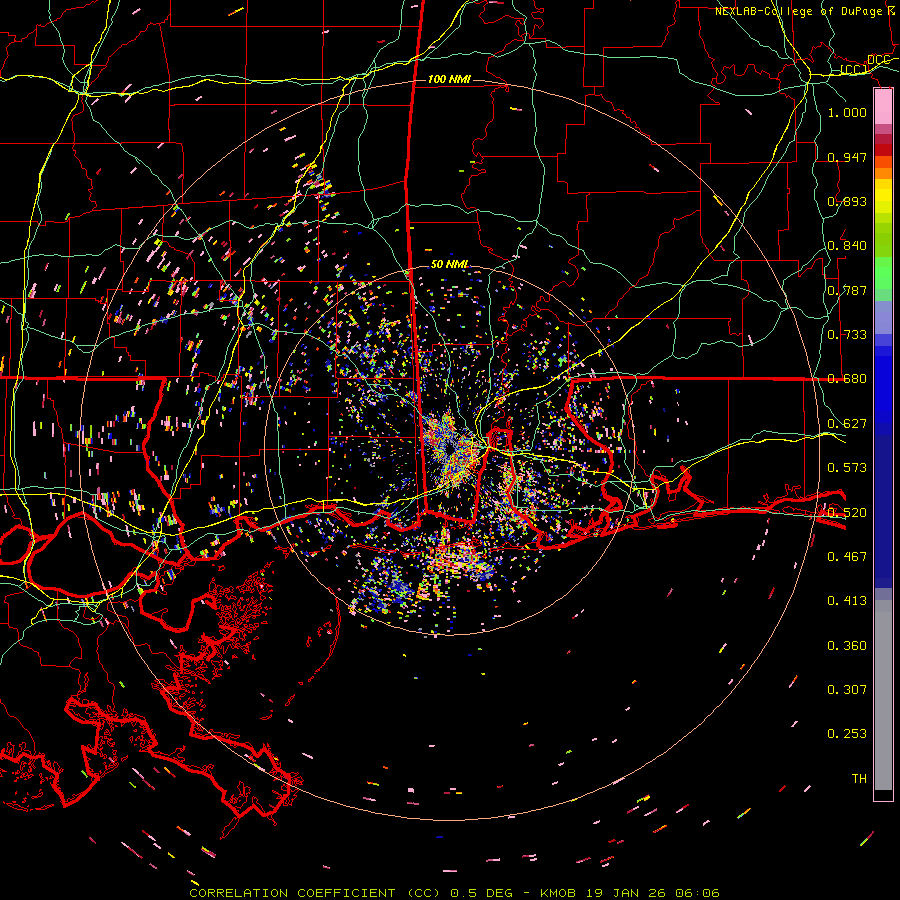
Task: Select the 0.893 legend value
Action: [x=847, y=201]
